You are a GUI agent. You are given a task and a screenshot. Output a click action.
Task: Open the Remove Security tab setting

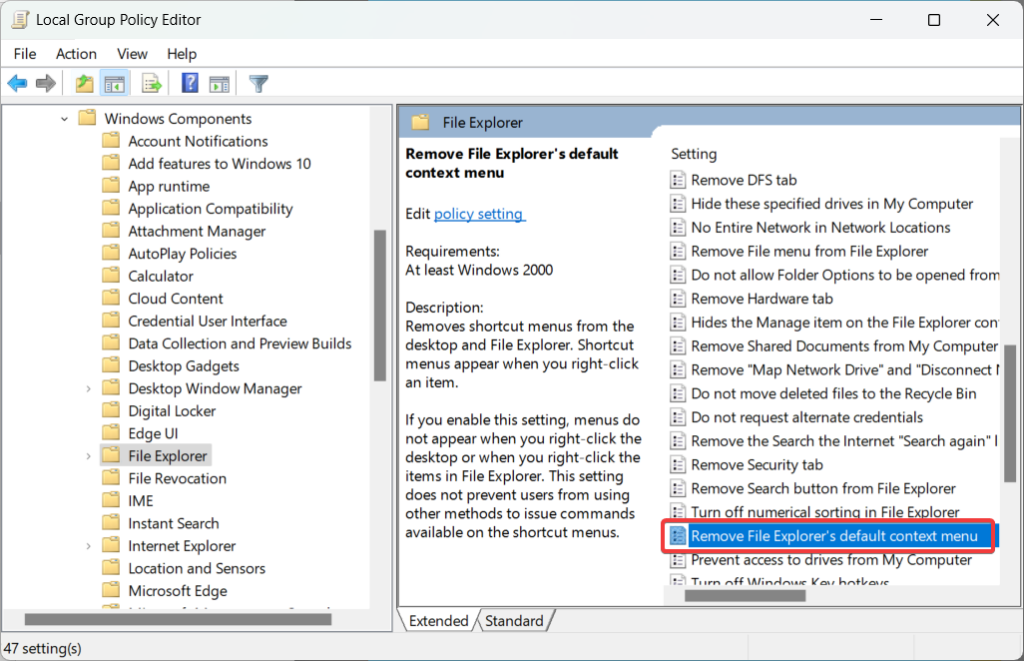point(757,464)
